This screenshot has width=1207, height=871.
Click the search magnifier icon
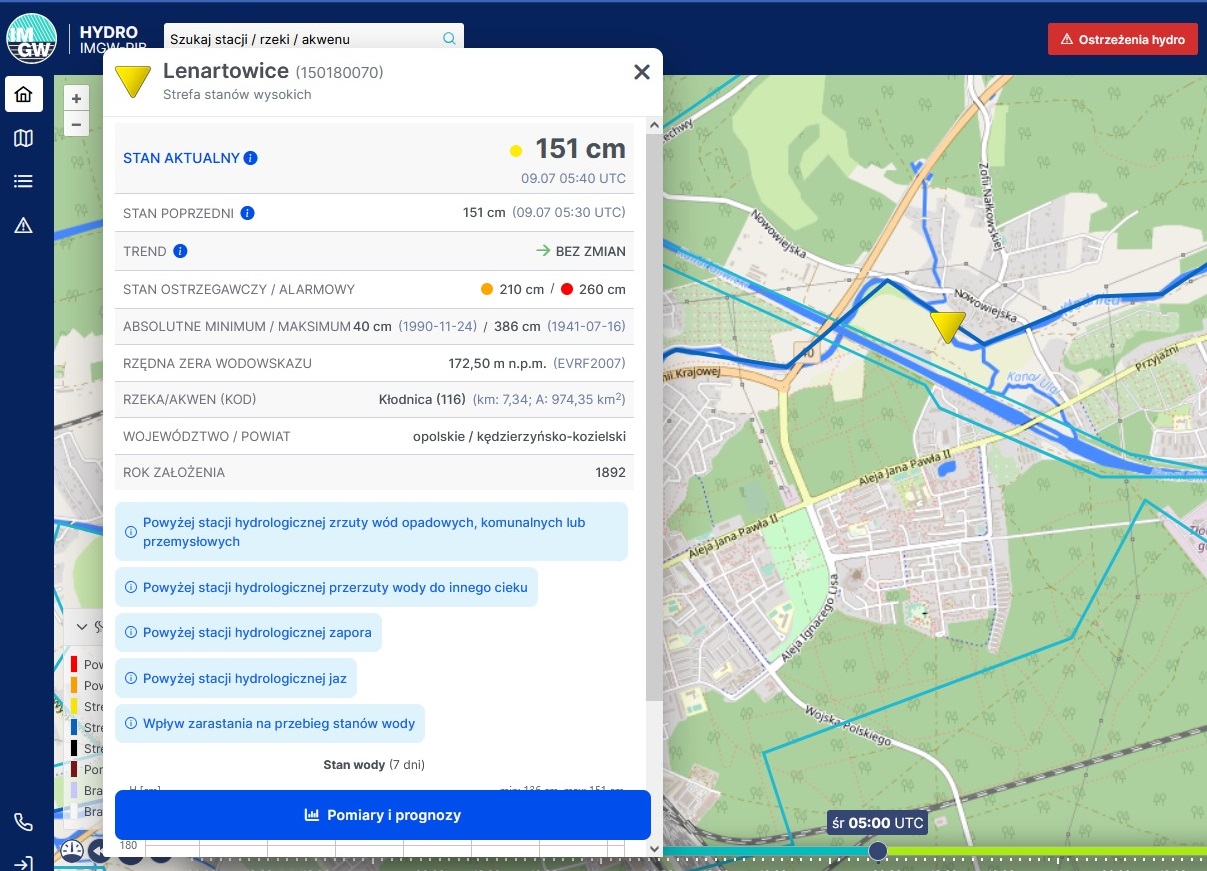click(449, 39)
